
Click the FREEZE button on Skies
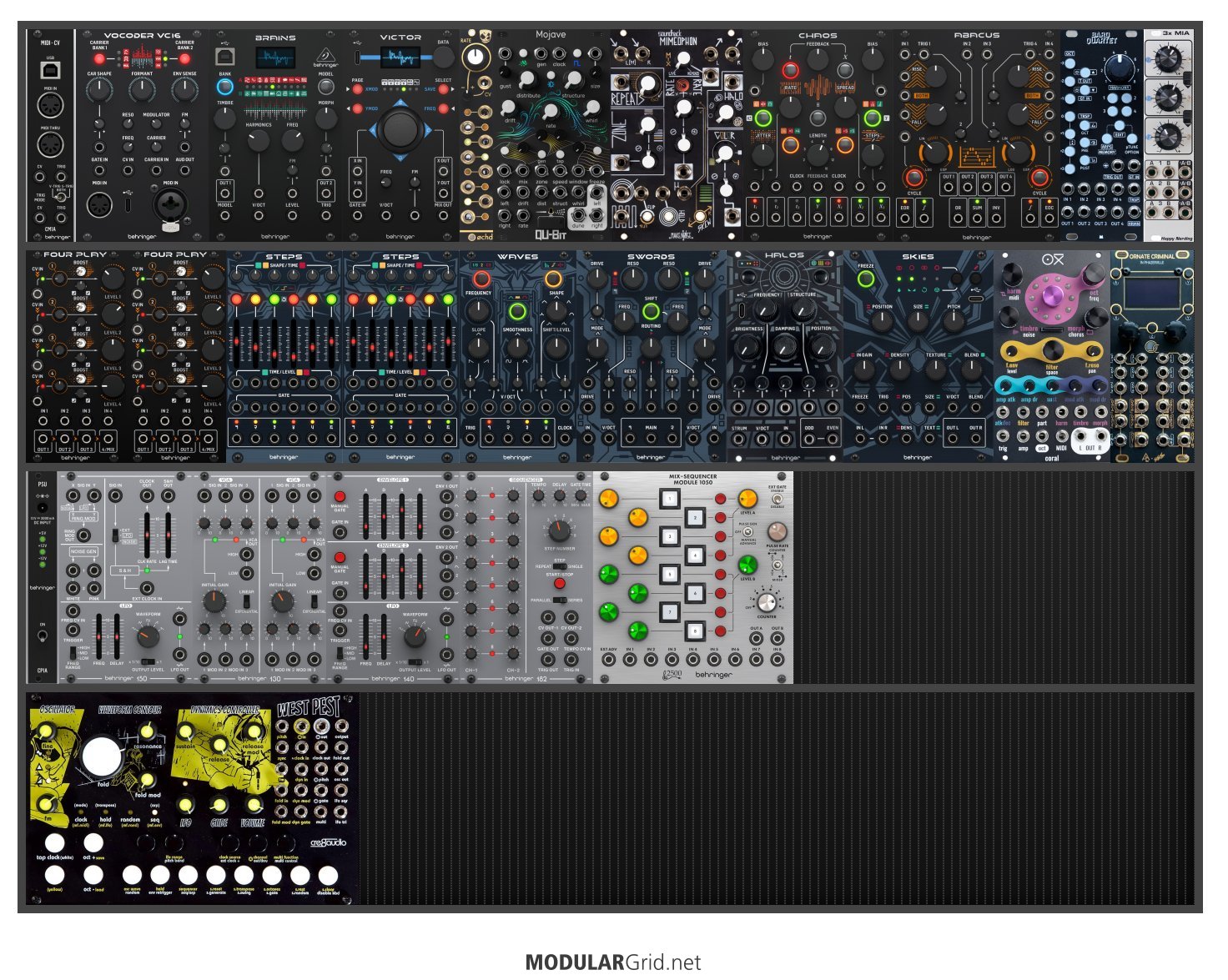866,280
